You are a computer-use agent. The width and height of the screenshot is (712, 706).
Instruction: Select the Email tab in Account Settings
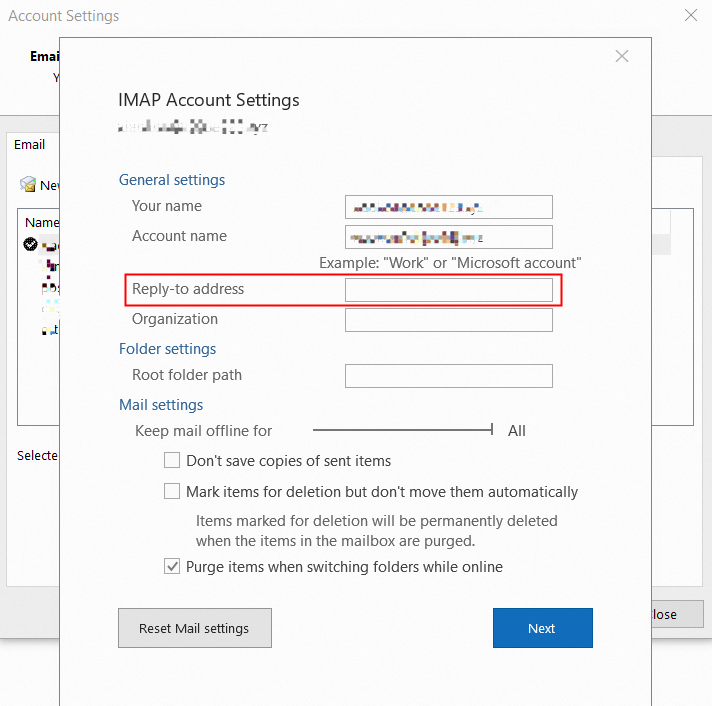(30, 144)
